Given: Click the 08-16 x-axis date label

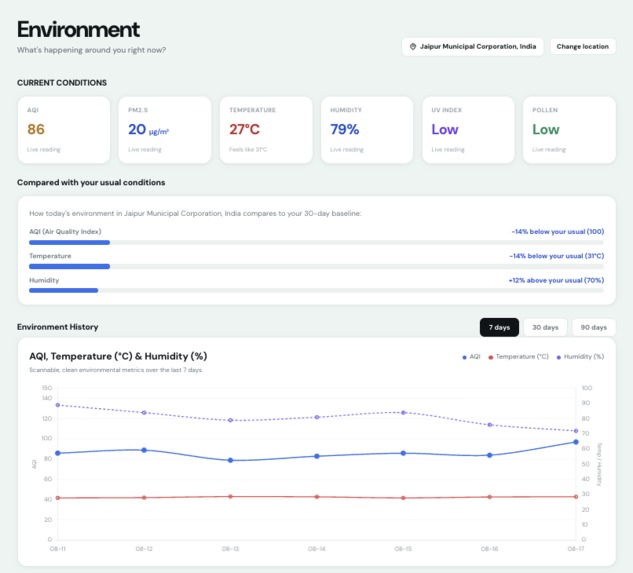Looking at the screenshot, I should (490, 549).
